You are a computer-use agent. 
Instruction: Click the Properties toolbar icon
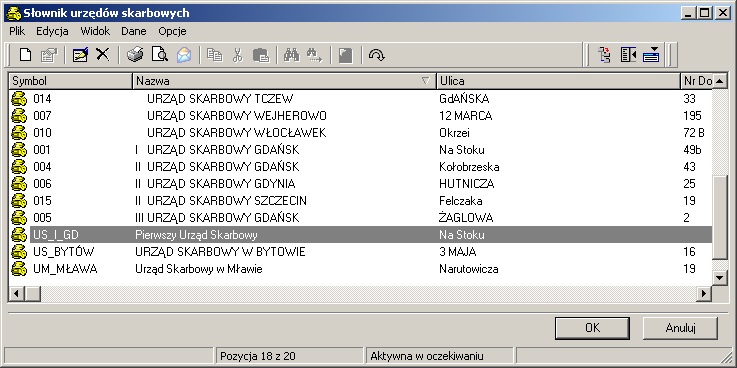pyautogui.click(x=48, y=55)
